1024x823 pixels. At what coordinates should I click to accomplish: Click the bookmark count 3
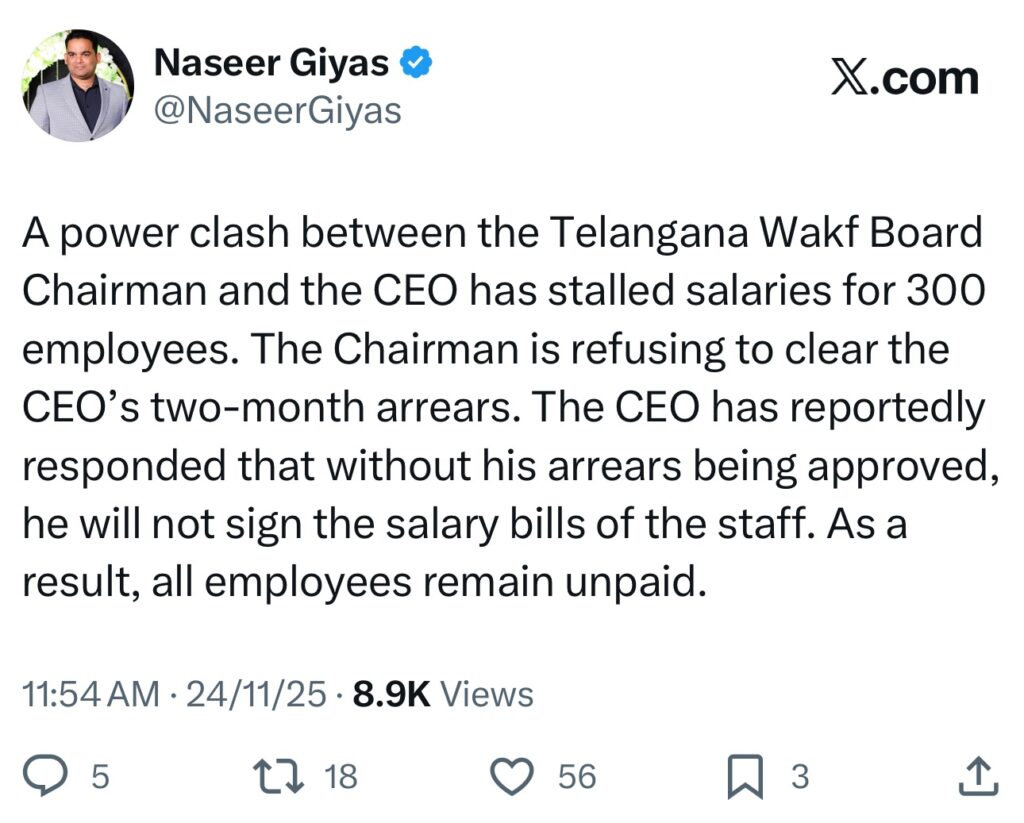799,777
